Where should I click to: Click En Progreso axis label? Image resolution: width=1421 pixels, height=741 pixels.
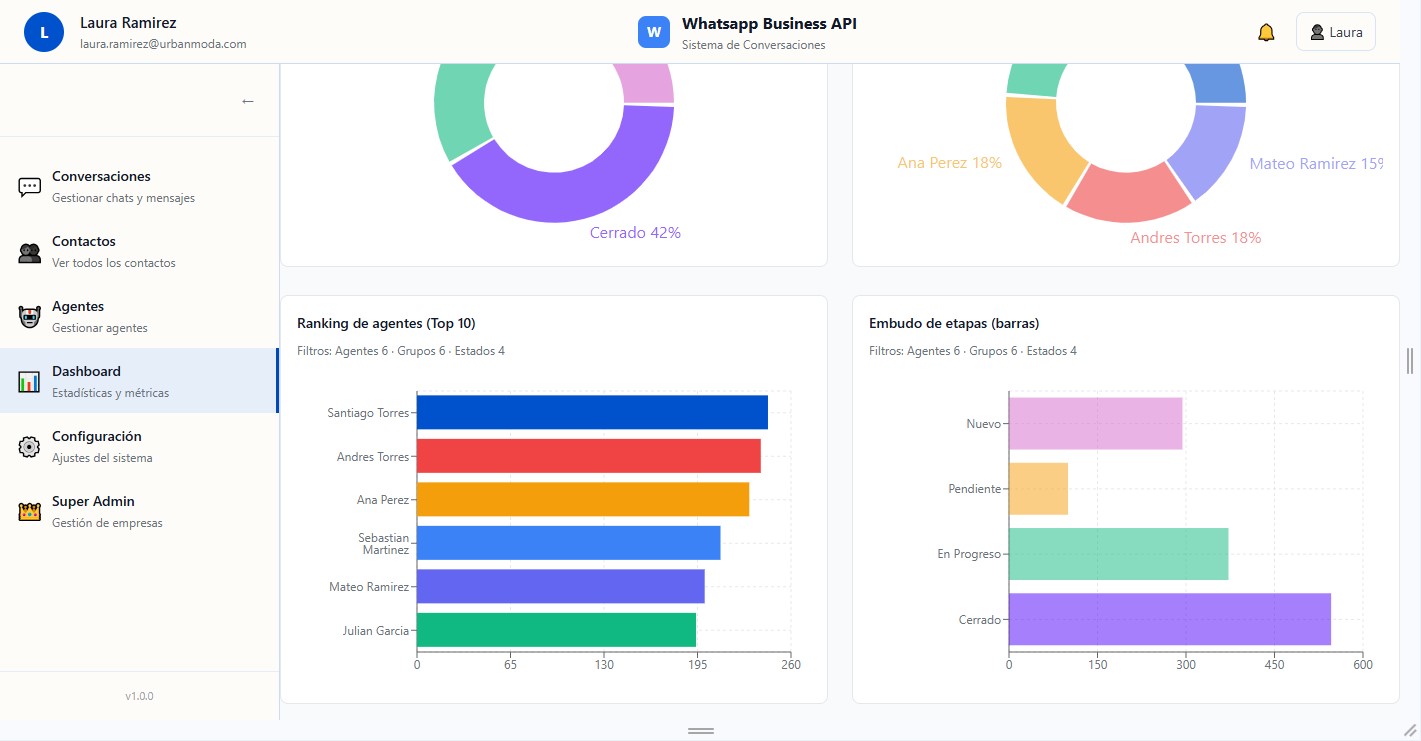click(969, 554)
